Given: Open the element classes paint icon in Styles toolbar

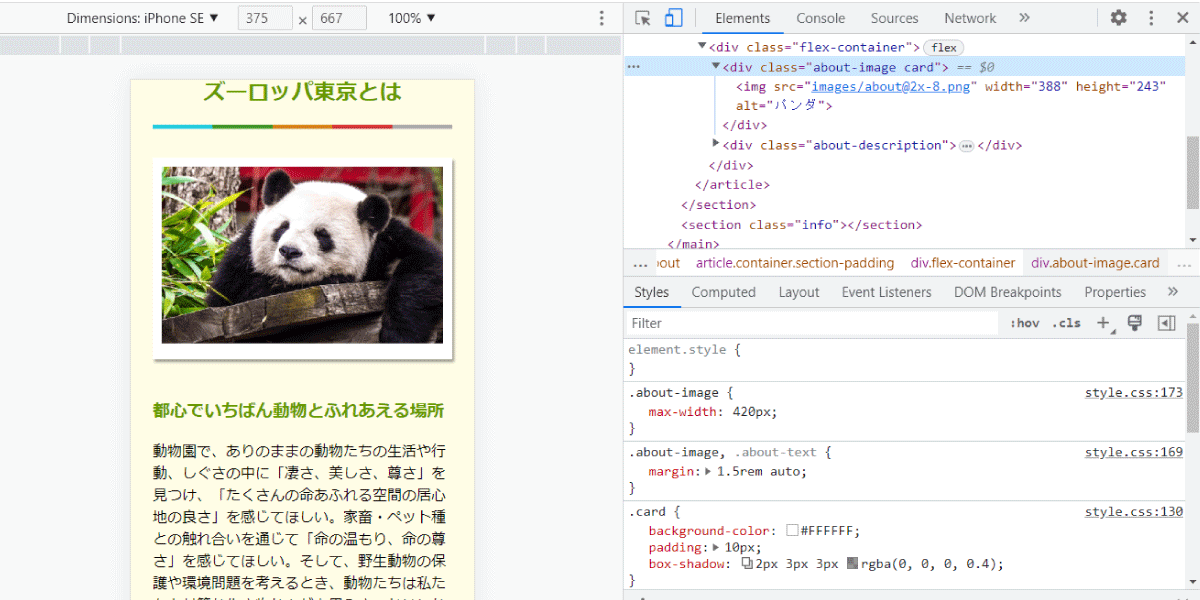Looking at the screenshot, I should [1135, 323].
